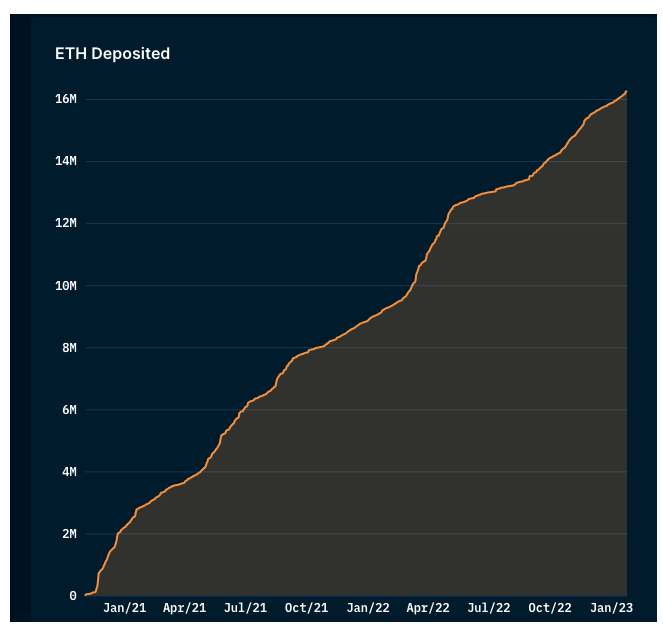This screenshot has height=627, width=663.
Task: Select the 8M y-axis label
Action: [x=69, y=348]
